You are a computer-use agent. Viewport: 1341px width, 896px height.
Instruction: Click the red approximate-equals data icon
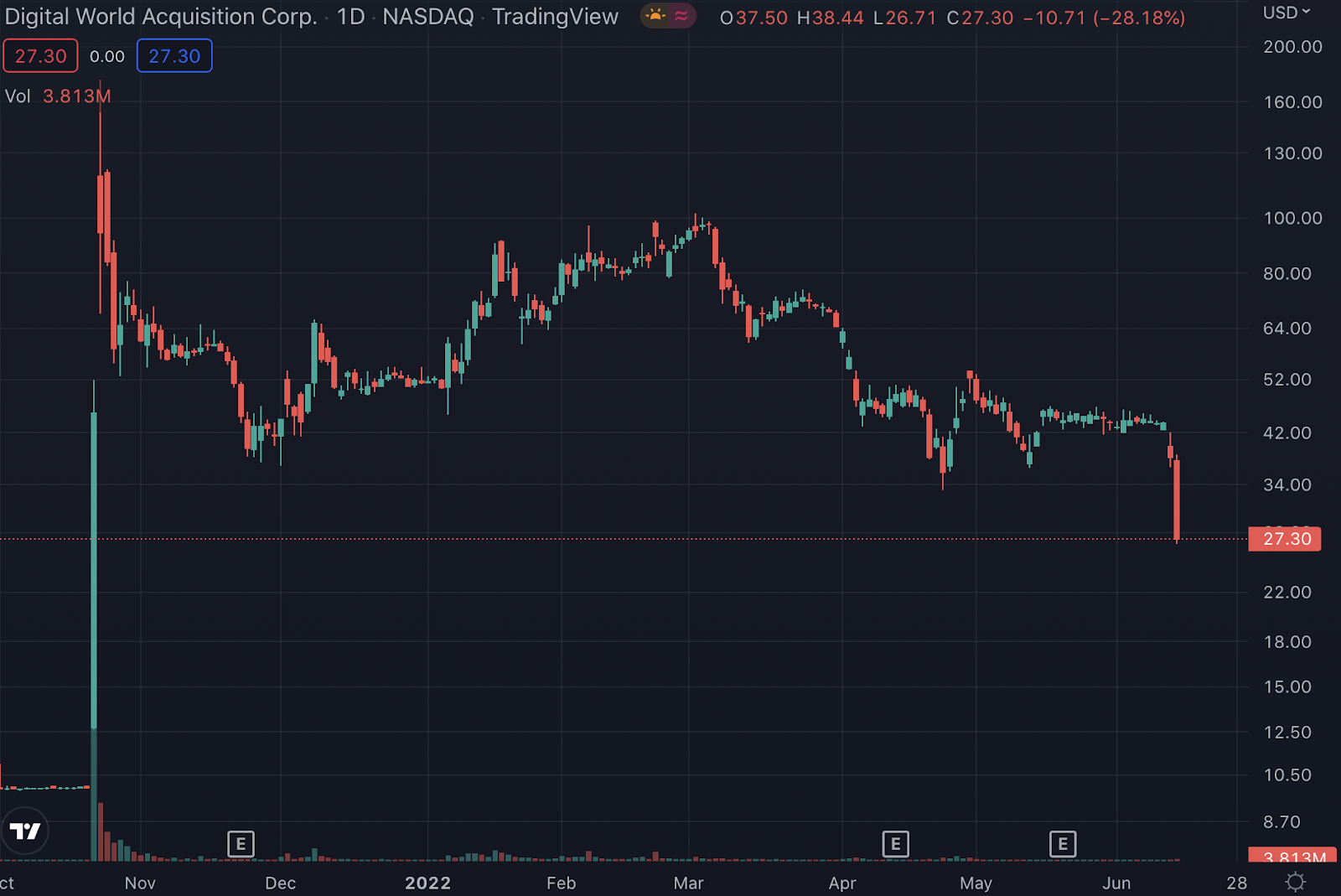point(681,16)
